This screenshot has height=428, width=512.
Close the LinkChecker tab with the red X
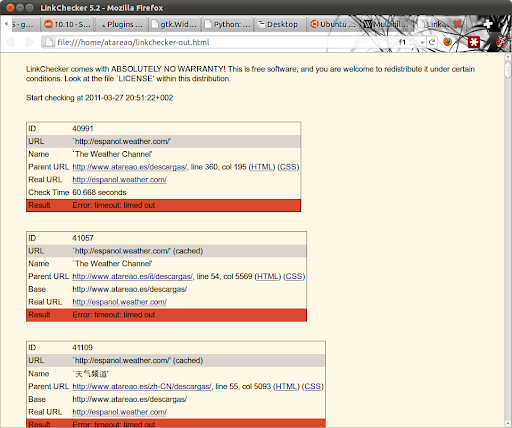click(x=458, y=24)
